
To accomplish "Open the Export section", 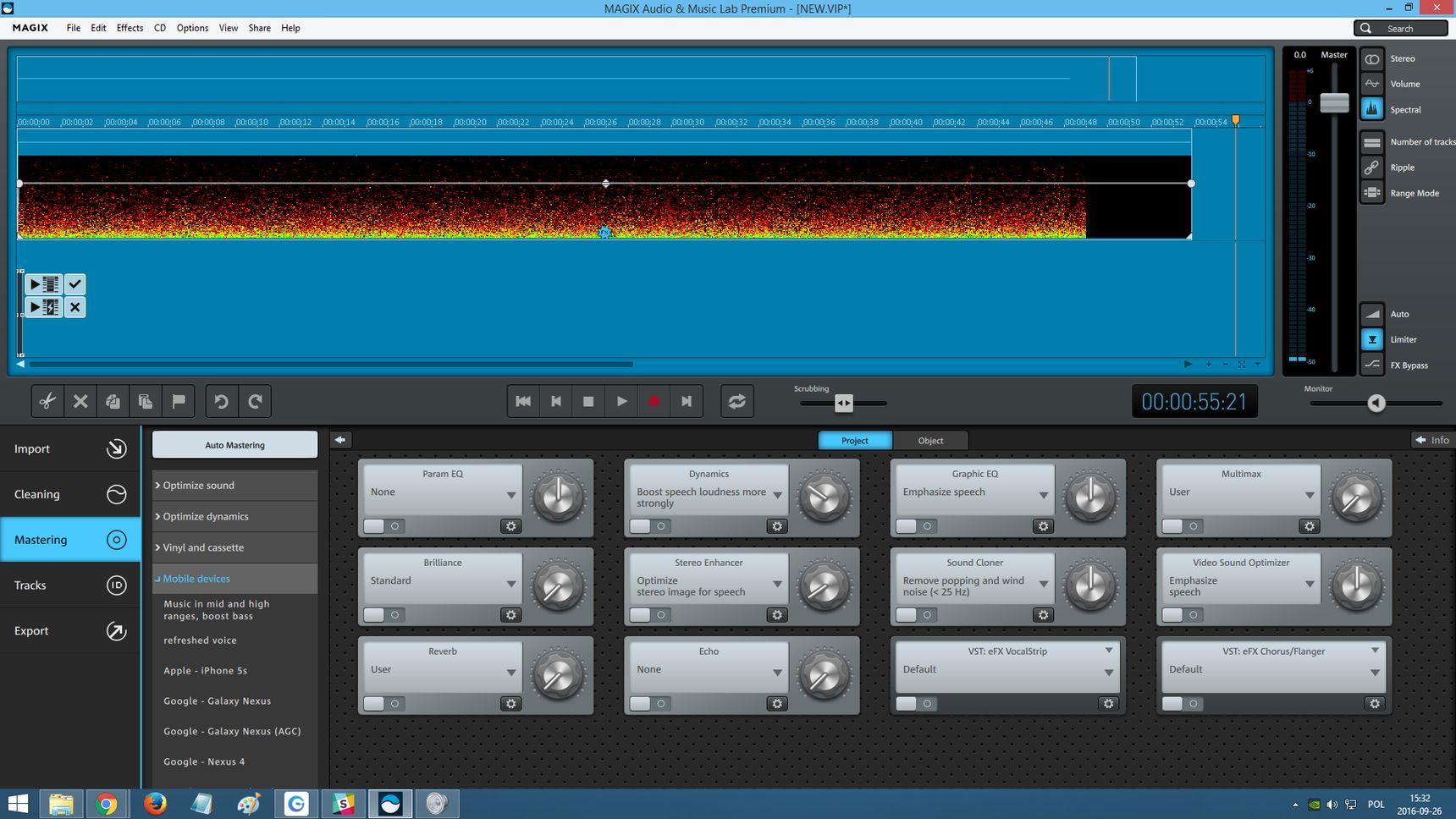I will [x=70, y=630].
